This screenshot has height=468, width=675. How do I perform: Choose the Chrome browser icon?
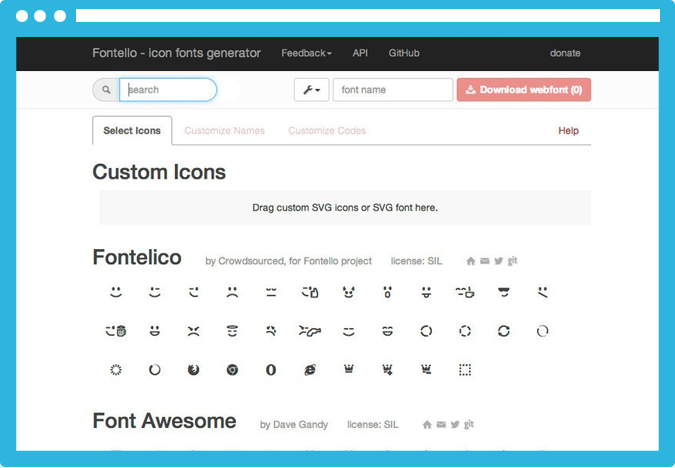(x=232, y=370)
